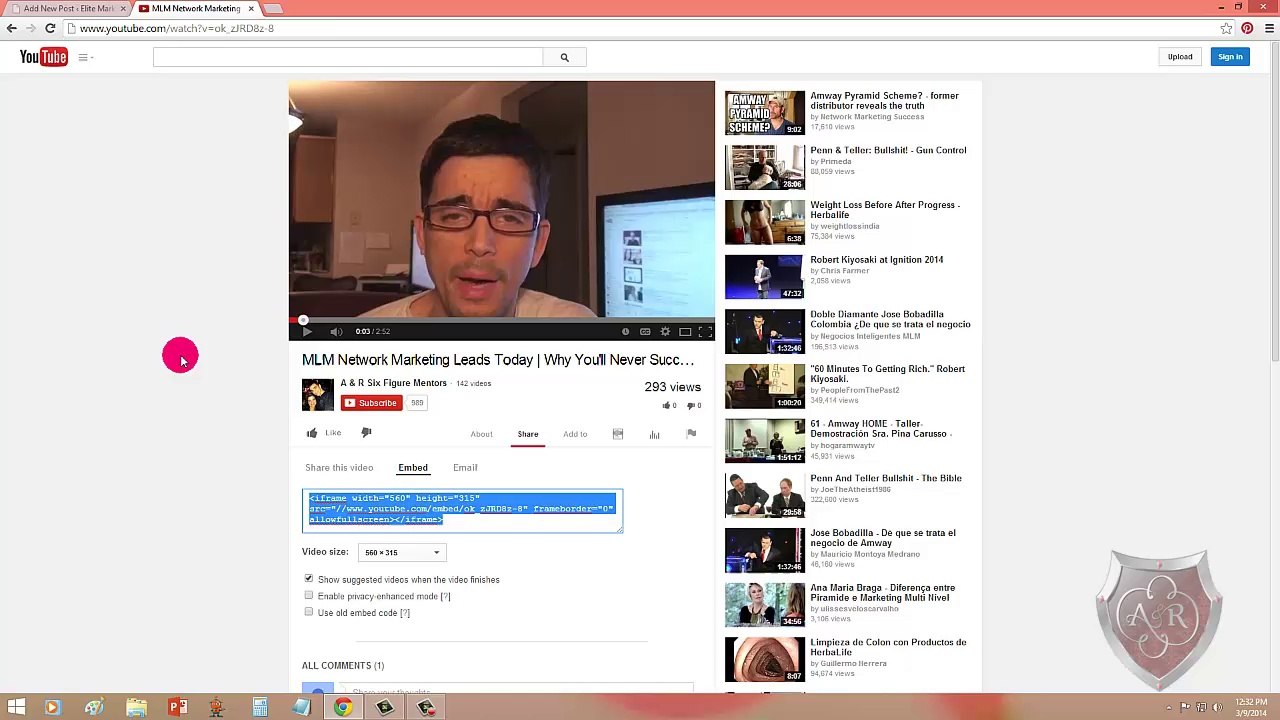The height and width of the screenshot is (720, 1280).
Task: Select the Embed tab
Action: pyautogui.click(x=413, y=468)
